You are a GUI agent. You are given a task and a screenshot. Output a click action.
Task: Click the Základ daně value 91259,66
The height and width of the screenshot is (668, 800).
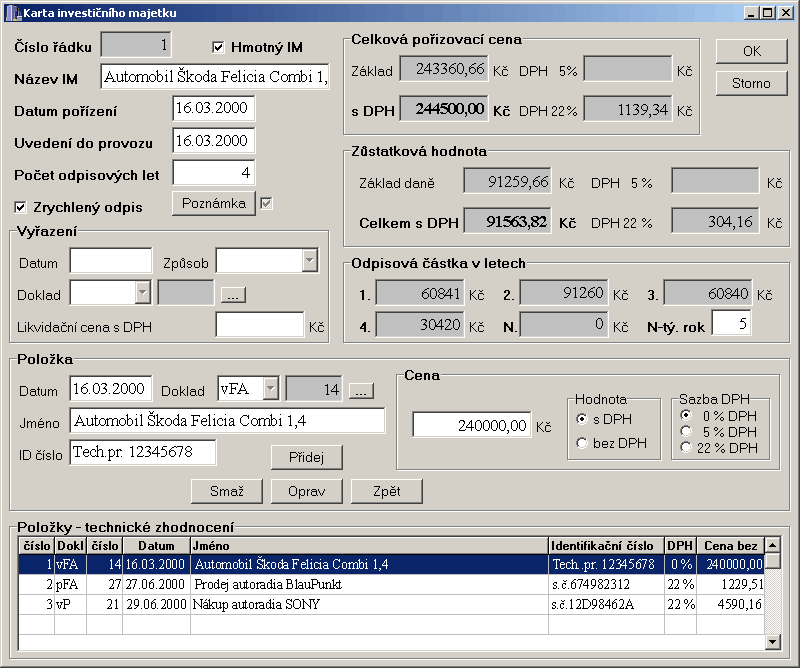point(507,181)
